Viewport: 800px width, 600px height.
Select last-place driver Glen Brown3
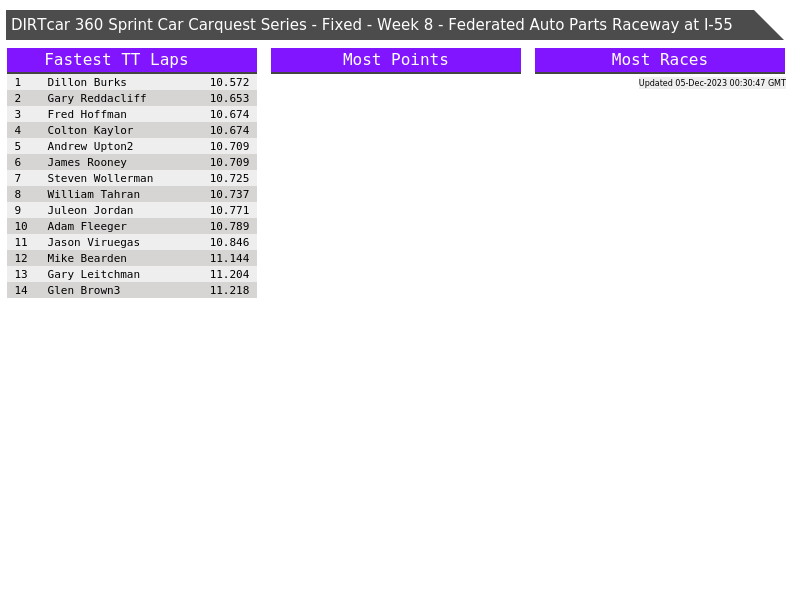tap(84, 290)
